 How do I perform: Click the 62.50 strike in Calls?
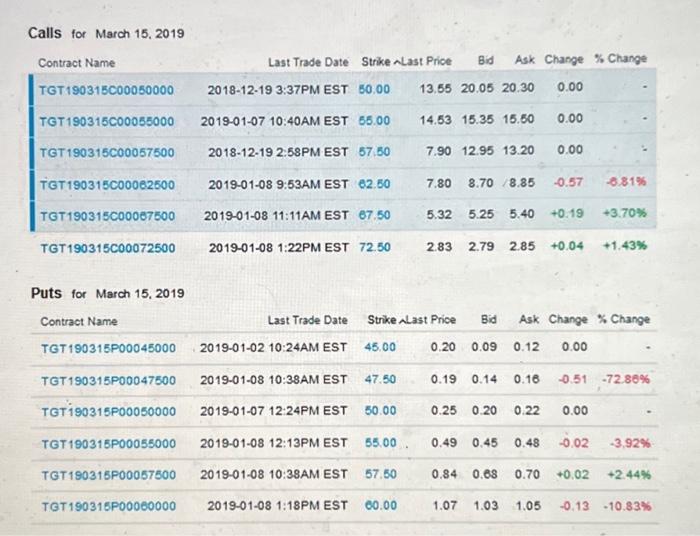375,184
